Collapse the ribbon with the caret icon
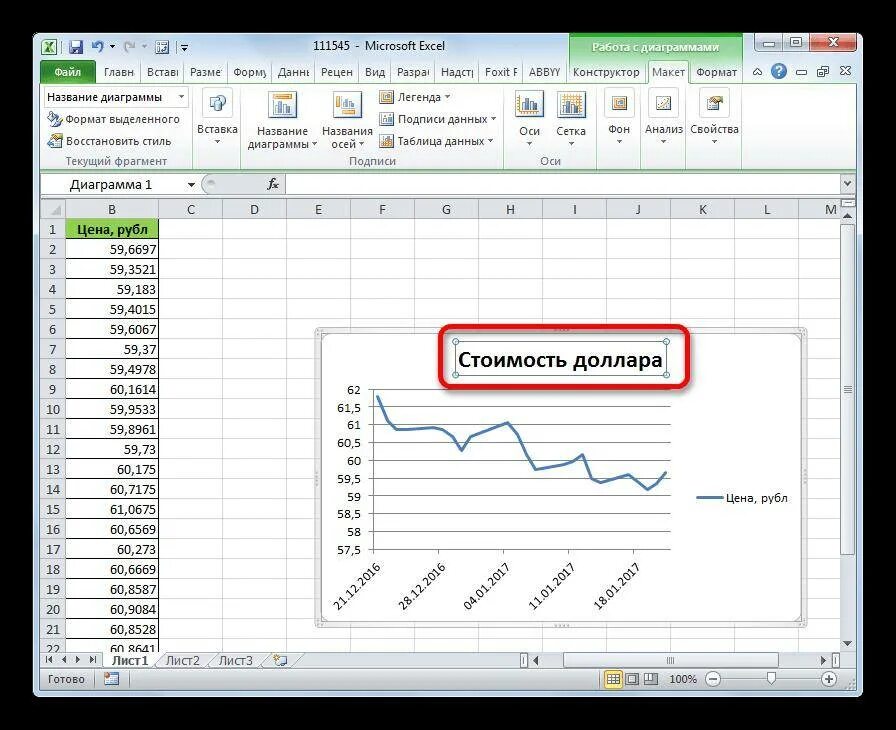 tap(757, 73)
